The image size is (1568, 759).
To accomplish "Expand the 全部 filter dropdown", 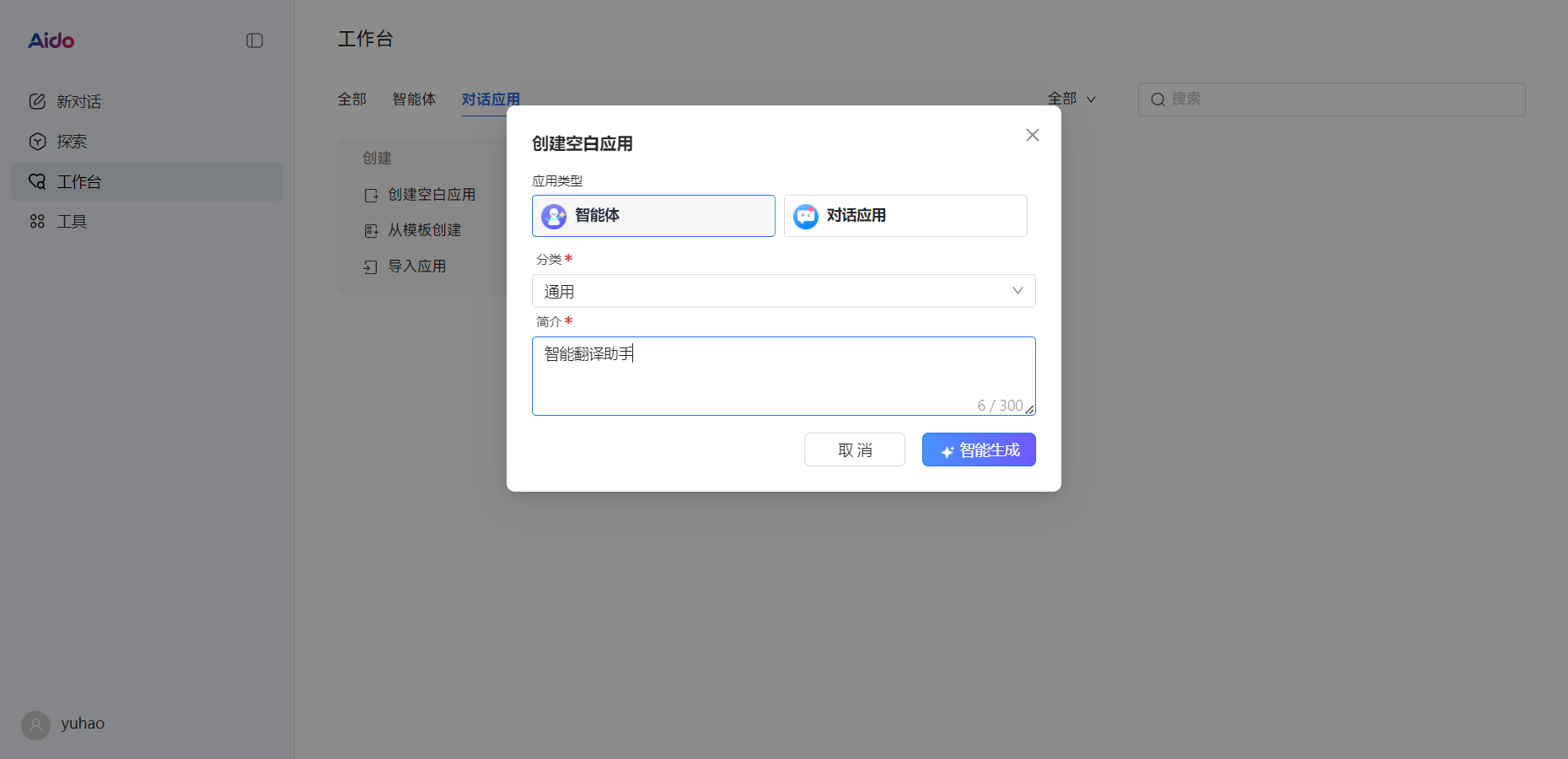I will [x=1071, y=99].
